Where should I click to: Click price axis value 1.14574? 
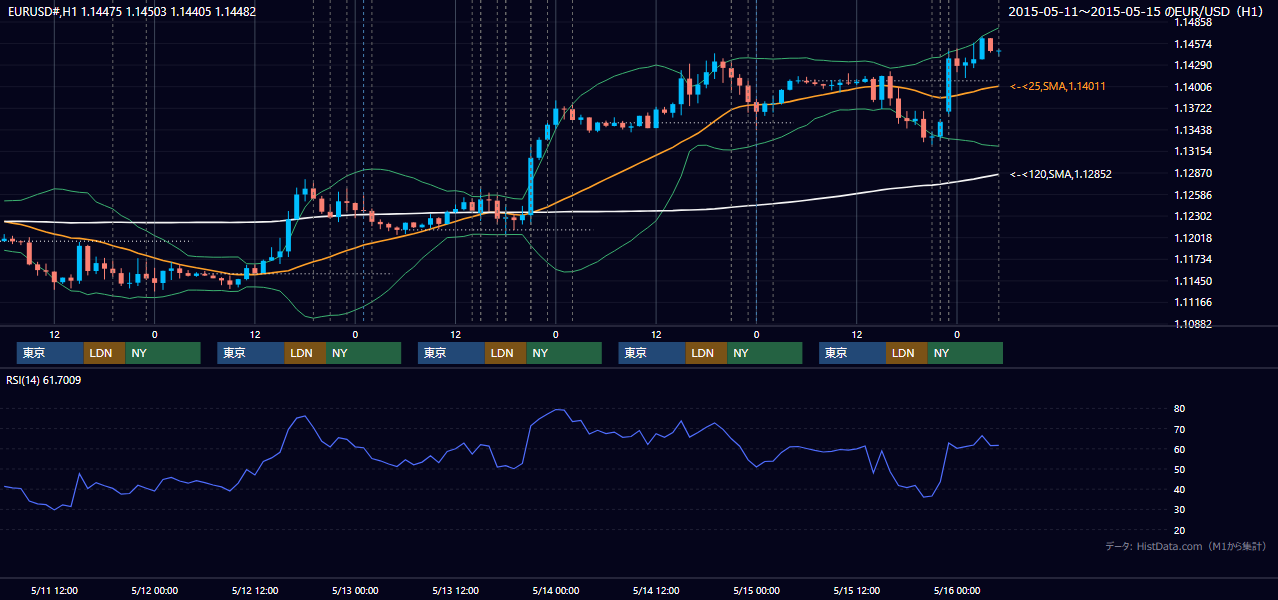pos(1193,44)
